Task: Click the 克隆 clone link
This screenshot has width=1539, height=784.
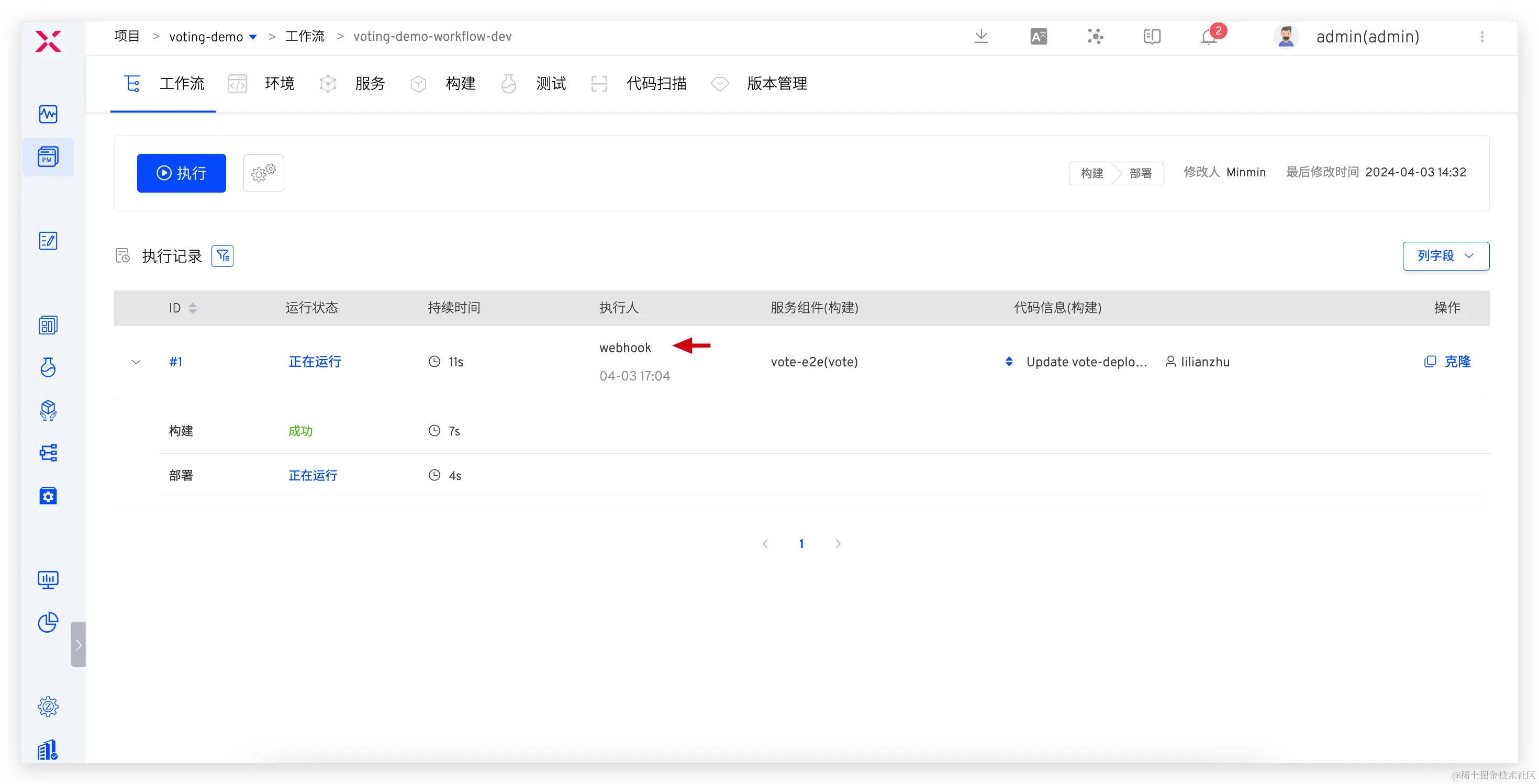Action: (1456, 362)
